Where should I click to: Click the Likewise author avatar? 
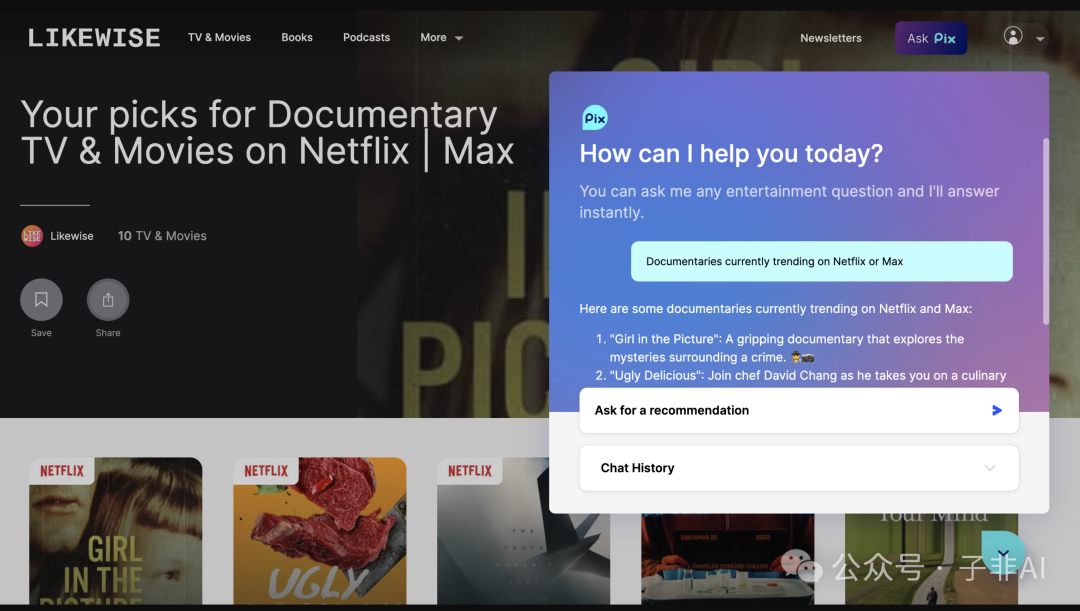[x=32, y=236]
